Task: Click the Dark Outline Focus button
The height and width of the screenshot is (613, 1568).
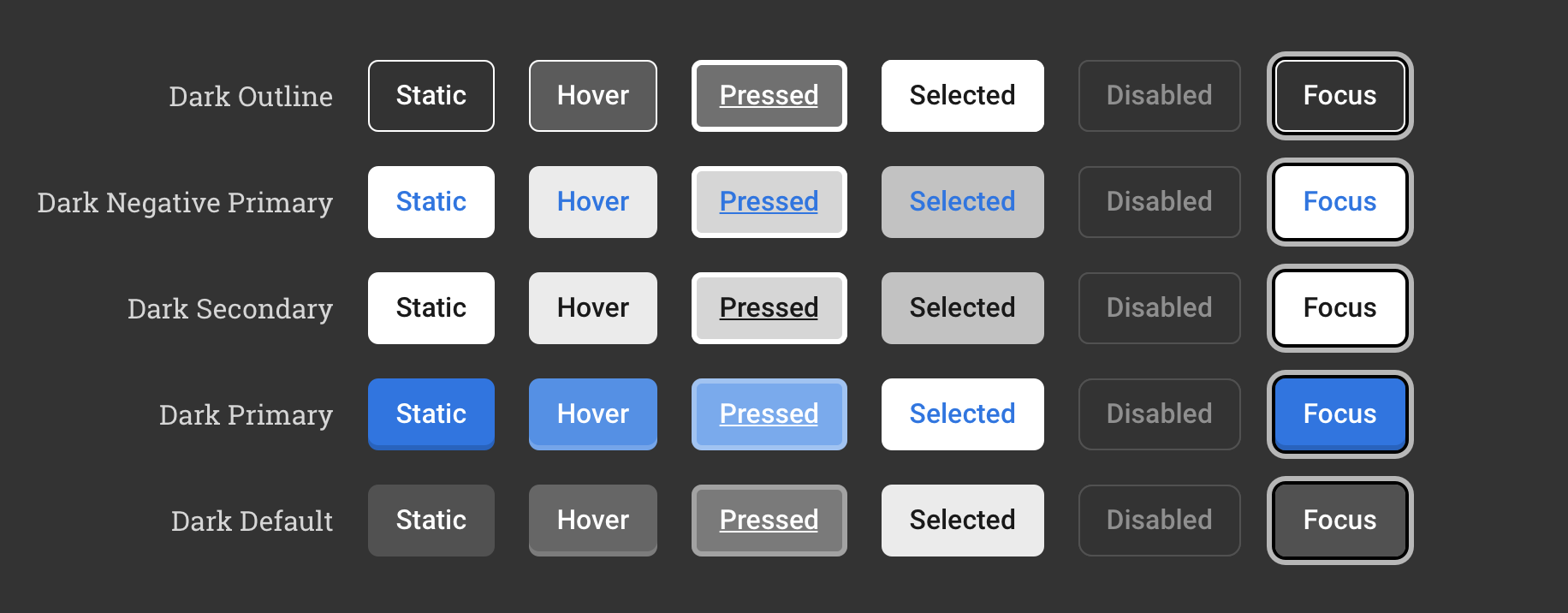Action: click(1339, 96)
